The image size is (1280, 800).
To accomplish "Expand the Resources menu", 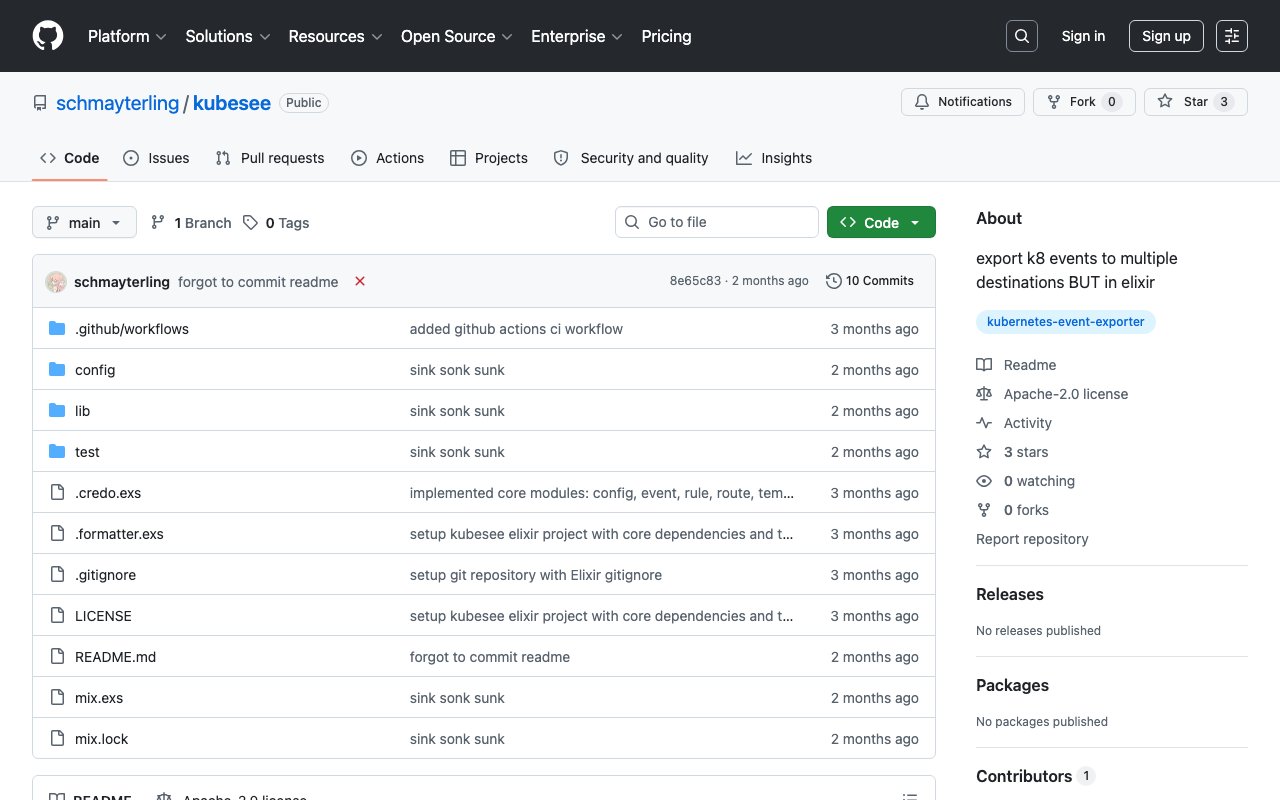I will (x=336, y=36).
